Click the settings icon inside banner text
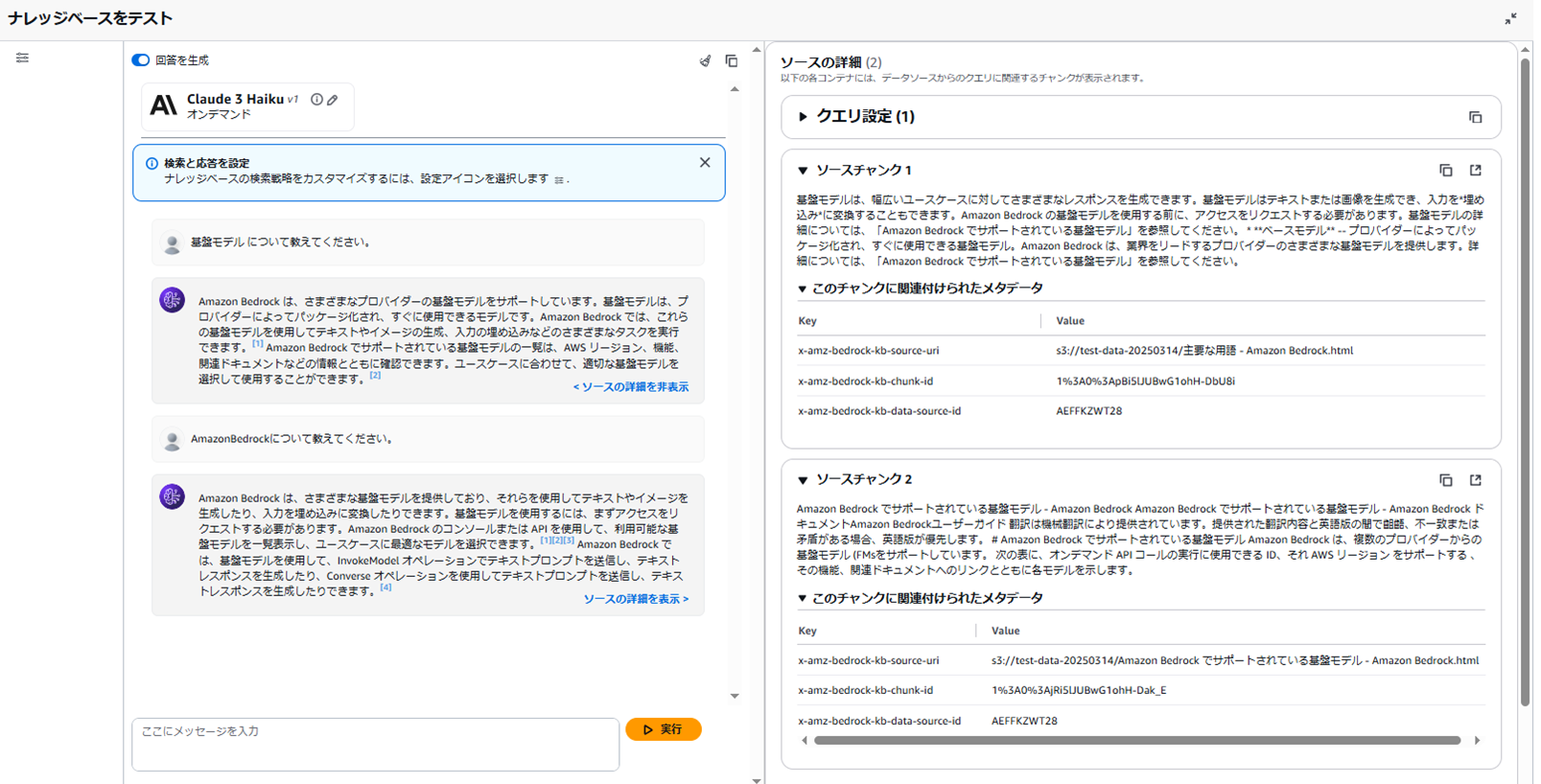 [x=558, y=180]
